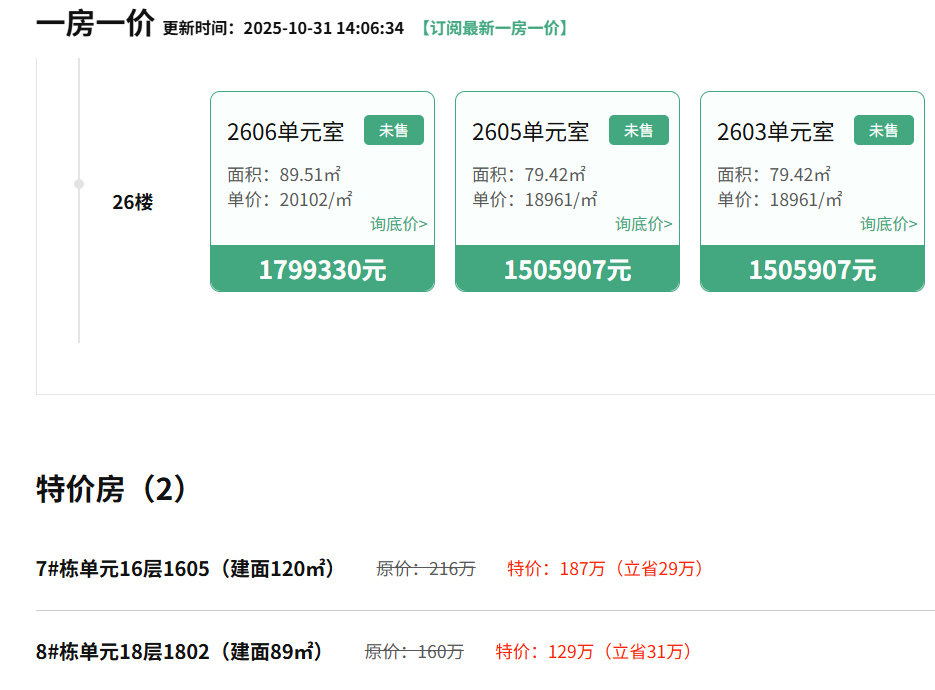Select the 26楼 floor label
The image size is (935, 690).
tap(132, 202)
